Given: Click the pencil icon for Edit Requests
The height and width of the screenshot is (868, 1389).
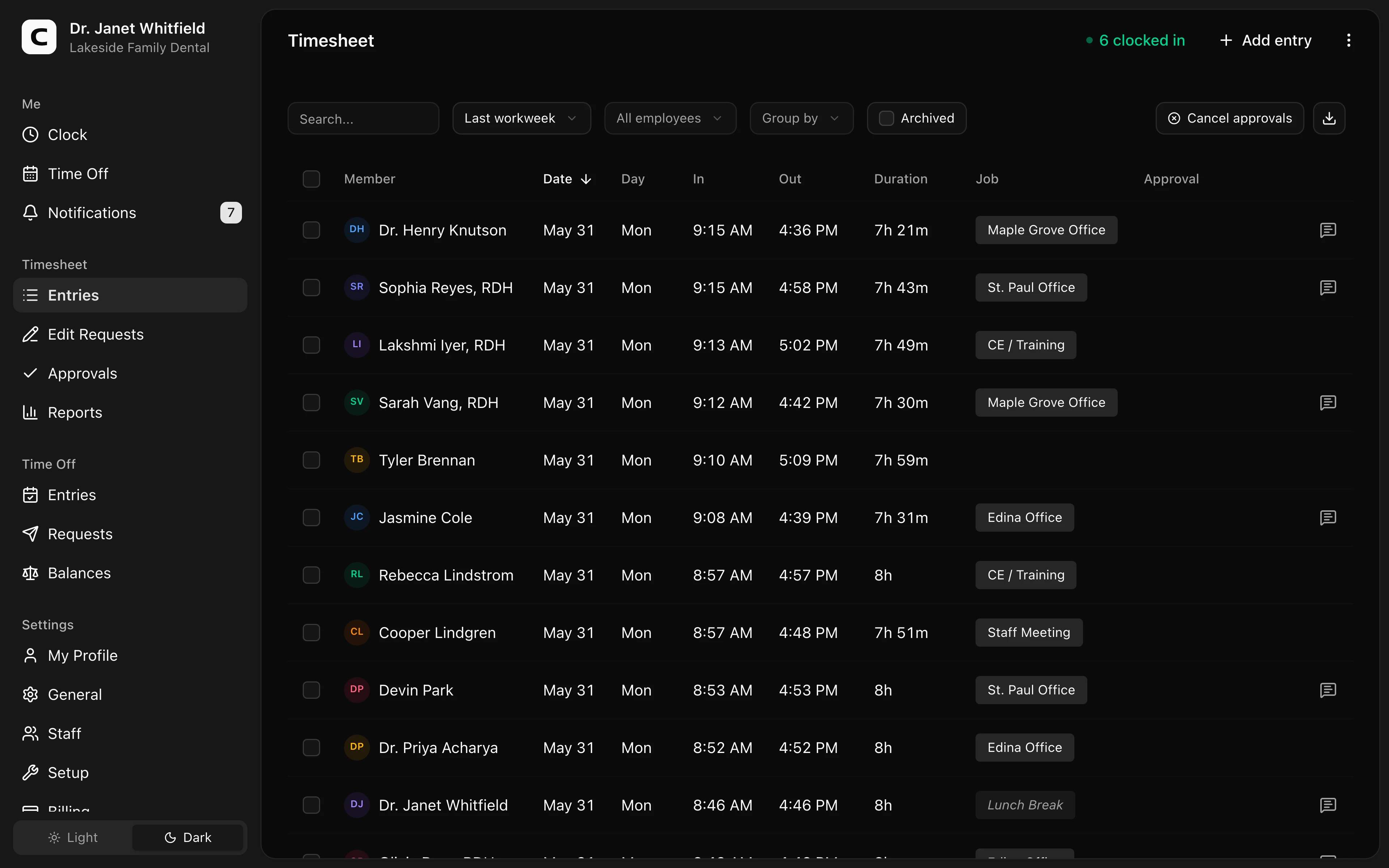Looking at the screenshot, I should pos(30,334).
